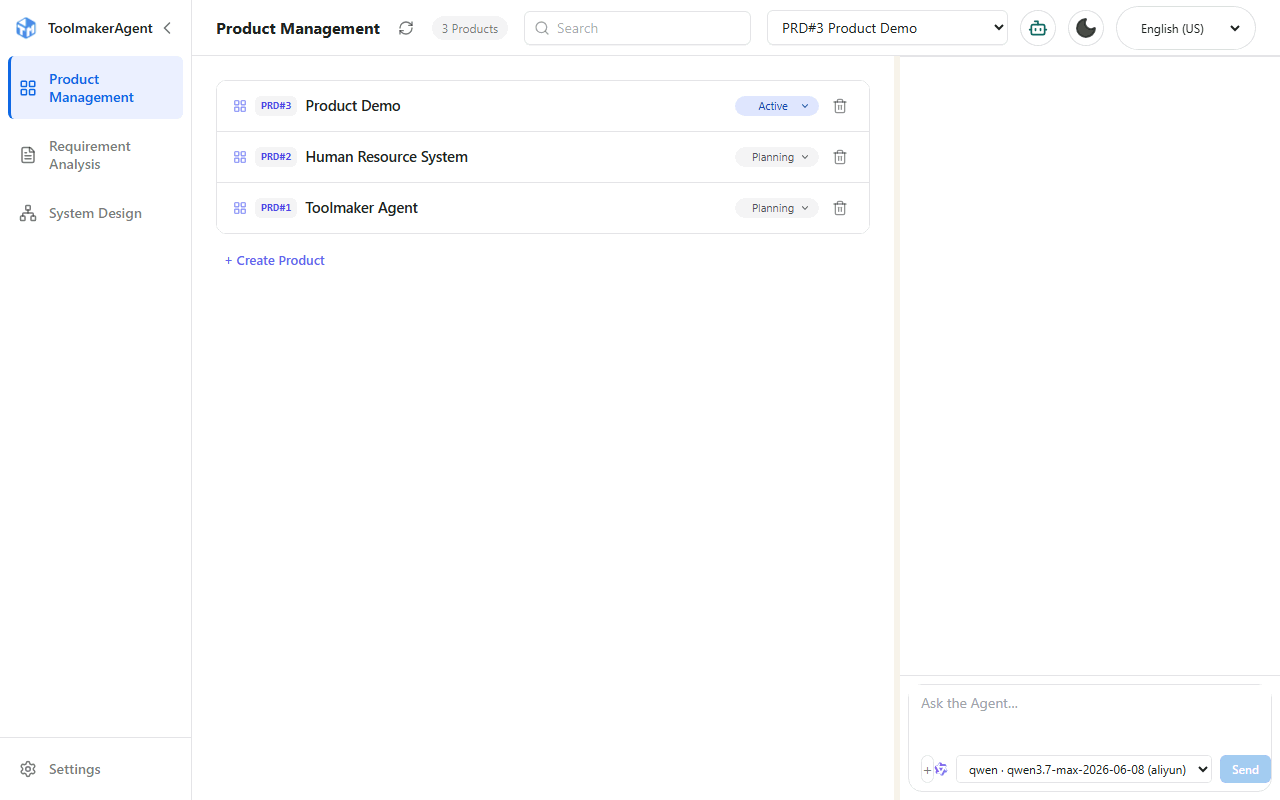1280x800 pixels.
Task: Click the System Design hierarchy icon
Action: 28,213
